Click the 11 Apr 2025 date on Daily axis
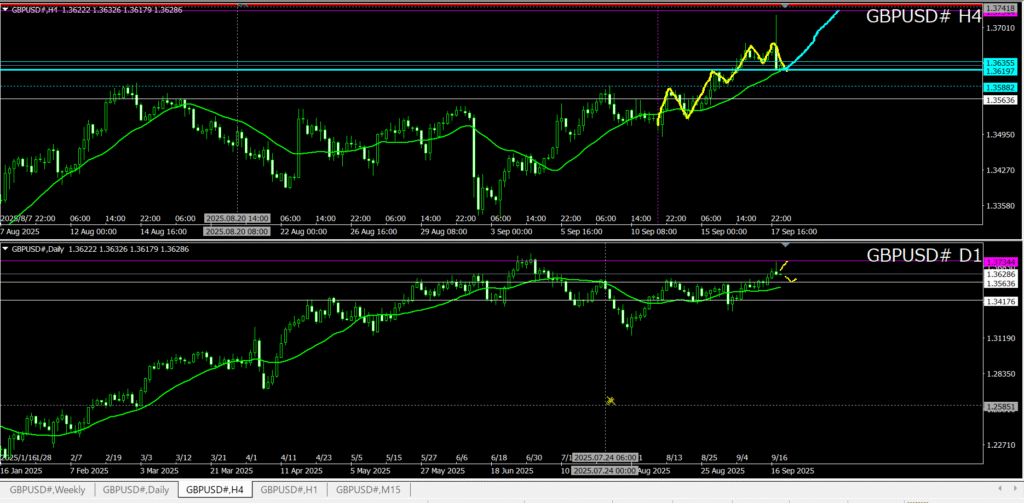Image resolution: width=1024 pixels, height=503 pixels. click(302, 470)
